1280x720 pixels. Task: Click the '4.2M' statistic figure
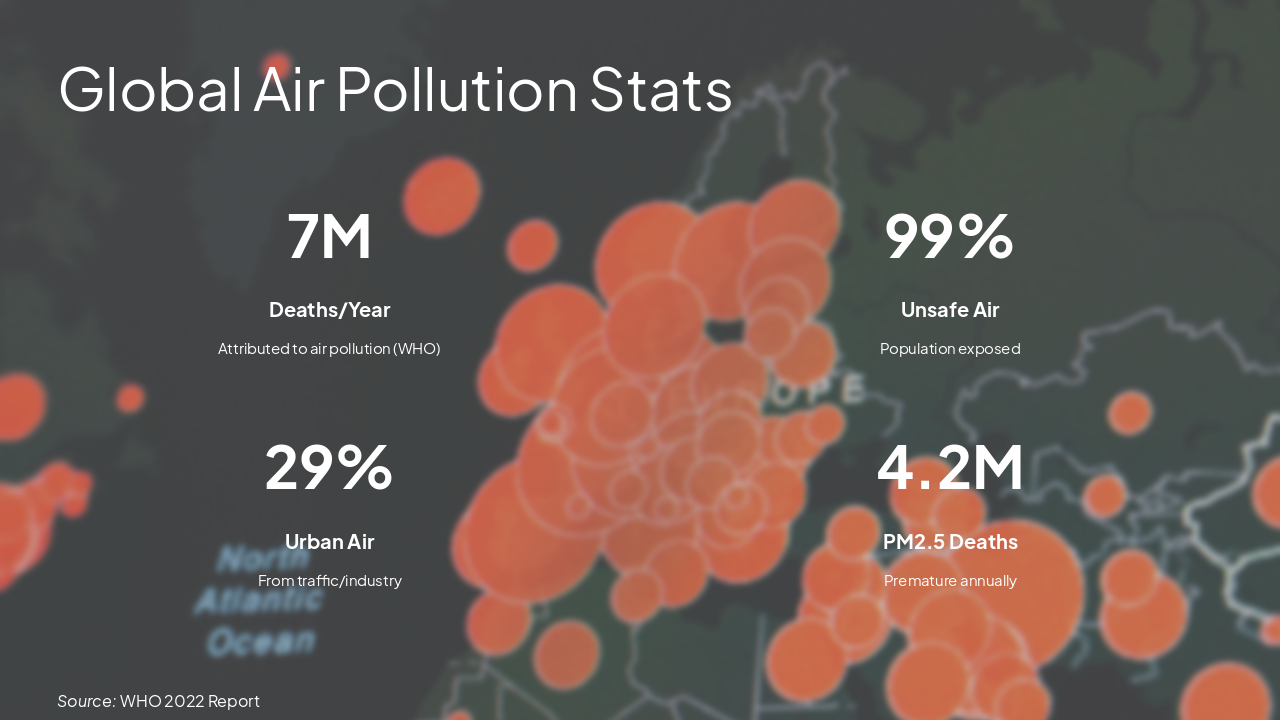(949, 468)
